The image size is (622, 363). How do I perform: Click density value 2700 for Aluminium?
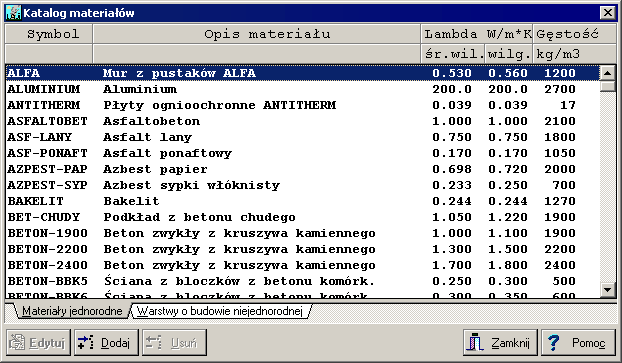click(x=560, y=89)
